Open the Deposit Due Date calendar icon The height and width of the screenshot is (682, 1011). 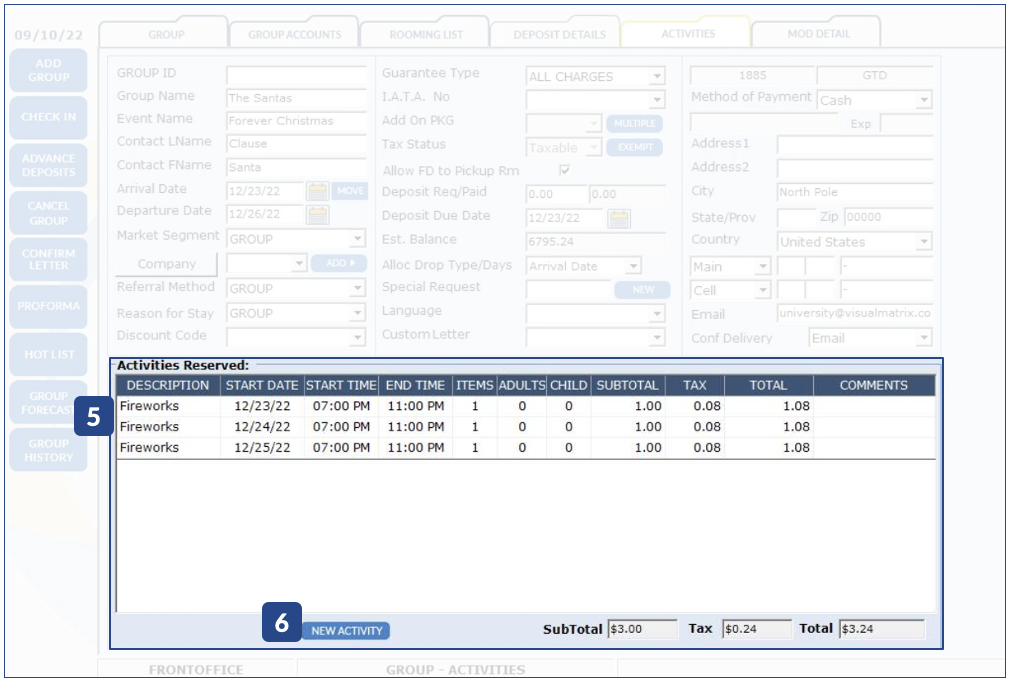(x=619, y=218)
